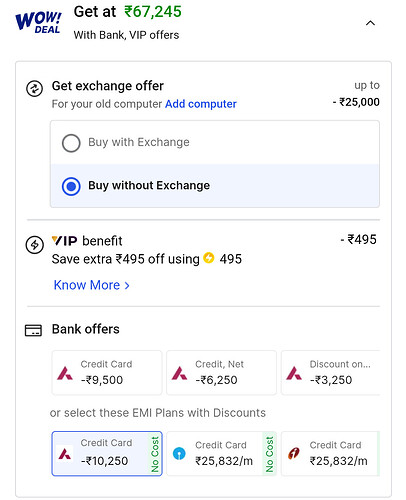406x500 pixels.
Task: Open Credit Card -₹9,500 bank offer
Action: 107,373
